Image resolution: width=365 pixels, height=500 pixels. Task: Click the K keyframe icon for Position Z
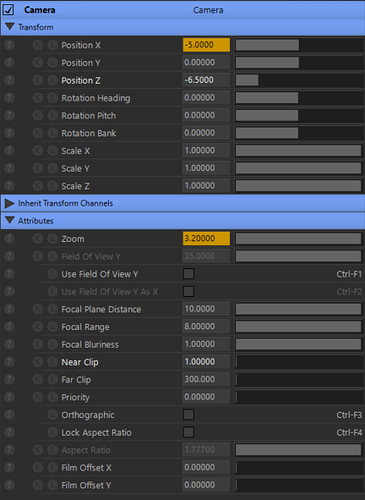38,80
